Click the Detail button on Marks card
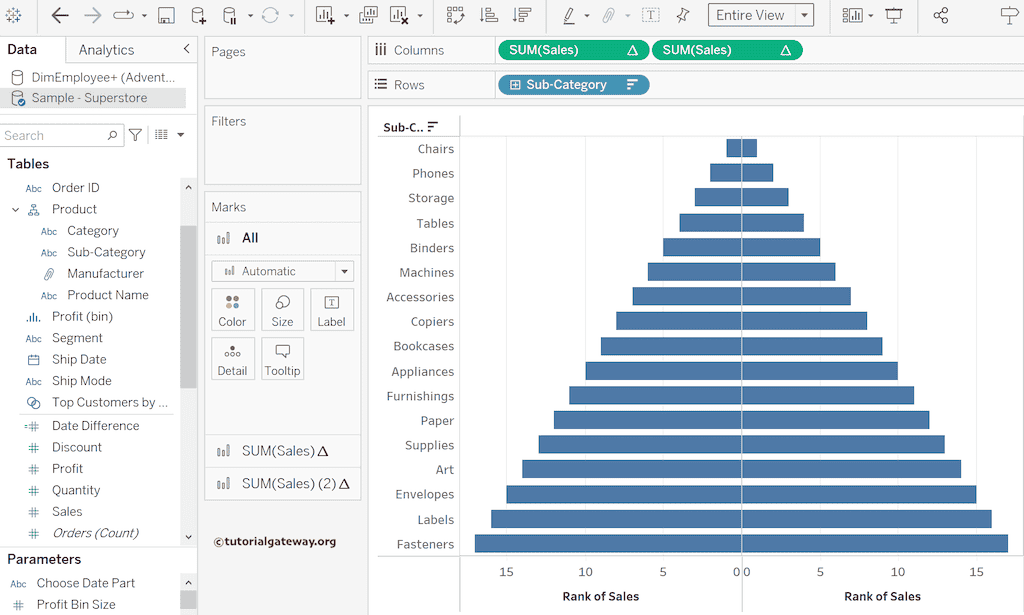 (232, 358)
